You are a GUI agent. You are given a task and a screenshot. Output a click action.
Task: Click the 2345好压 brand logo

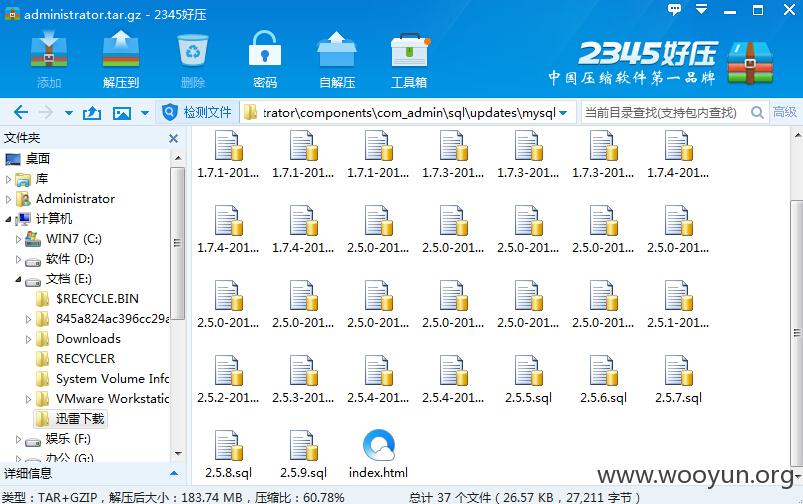tap(661, 62)
